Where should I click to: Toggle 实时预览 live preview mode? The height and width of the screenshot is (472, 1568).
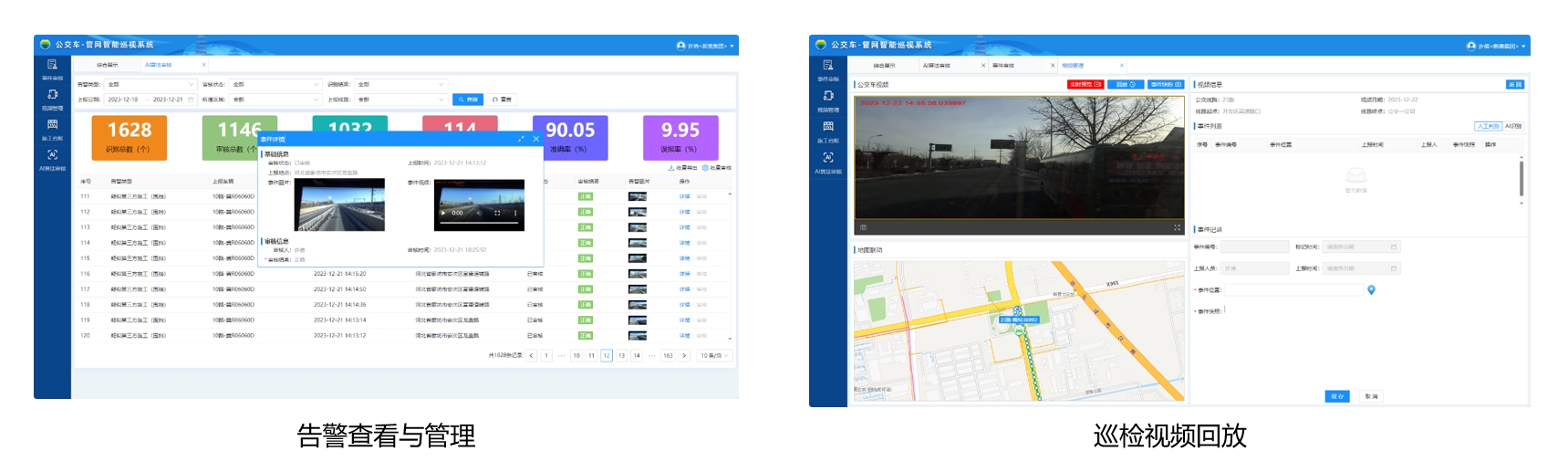pyautogui.click(x=1085, y=84)
